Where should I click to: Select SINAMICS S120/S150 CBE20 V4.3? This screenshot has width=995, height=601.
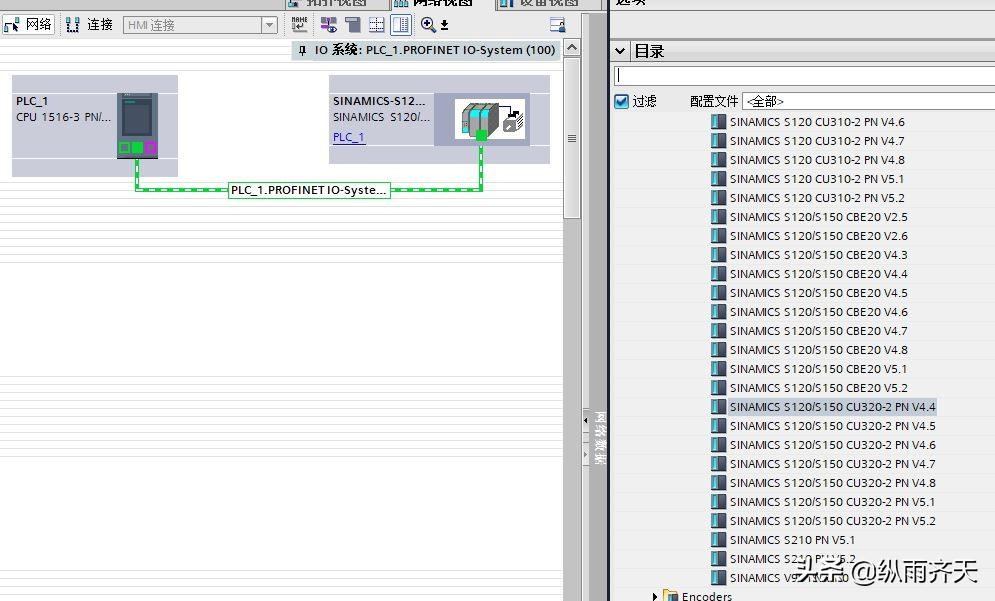pyautogui.click(x=819, y=255)
